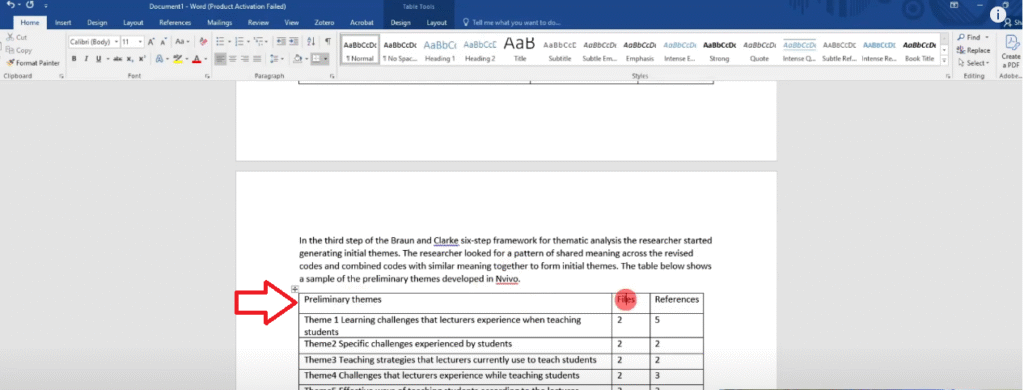Click the Shading paint bucket icon

297,59
